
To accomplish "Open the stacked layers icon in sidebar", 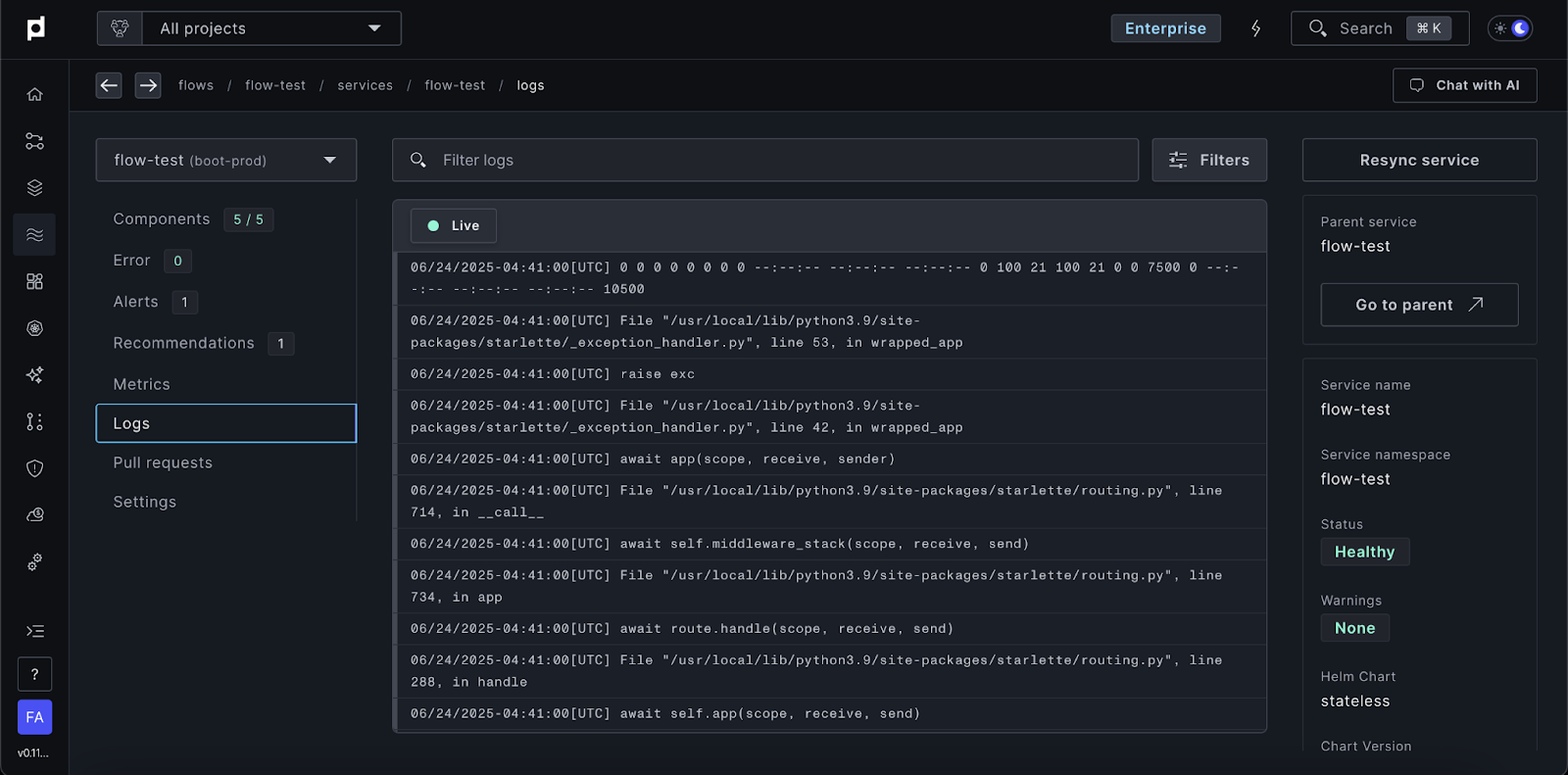I will 34,188.
